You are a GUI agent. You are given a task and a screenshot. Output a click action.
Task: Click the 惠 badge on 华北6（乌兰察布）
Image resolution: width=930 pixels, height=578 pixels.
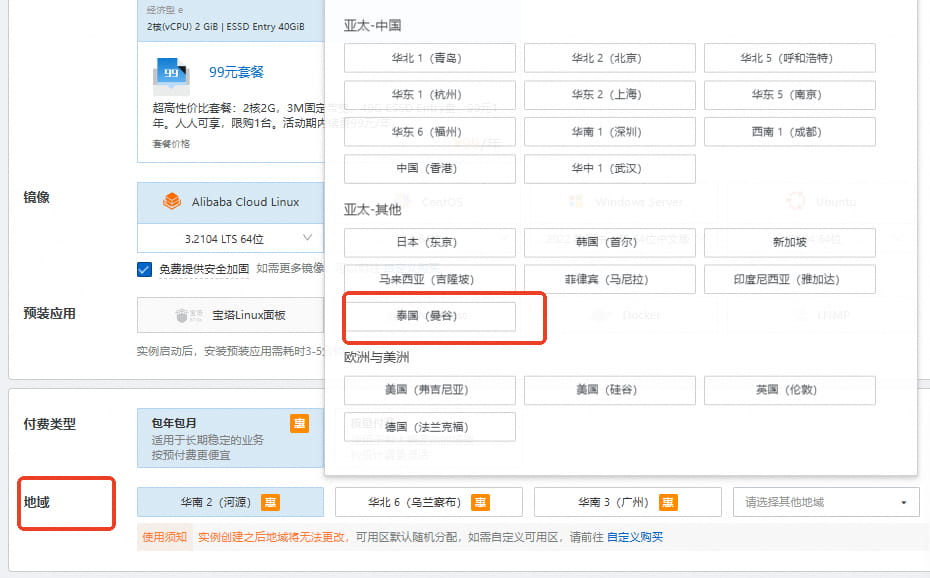(x=481, y=501)
